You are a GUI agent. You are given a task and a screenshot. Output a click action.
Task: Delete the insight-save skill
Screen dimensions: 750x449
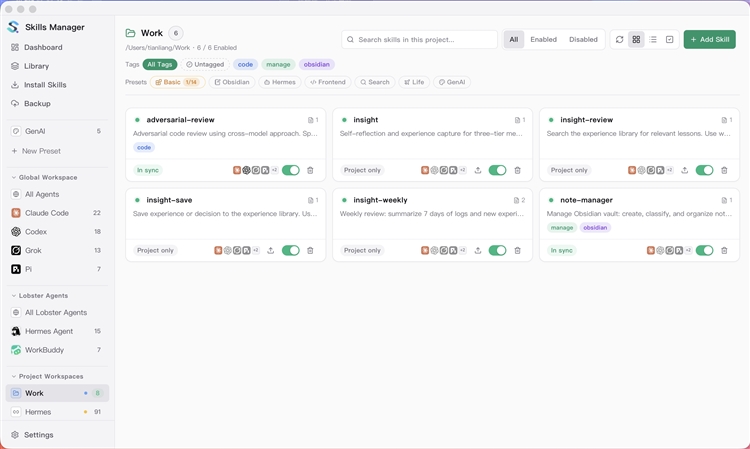(310, 251)
